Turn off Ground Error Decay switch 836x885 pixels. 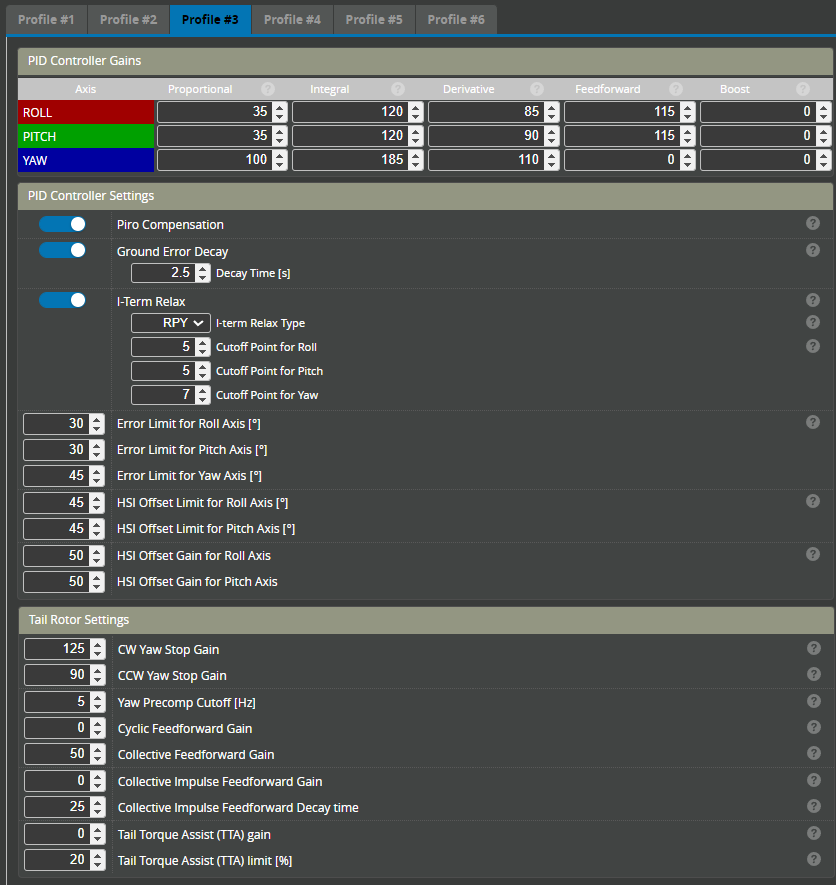(62, 250)
